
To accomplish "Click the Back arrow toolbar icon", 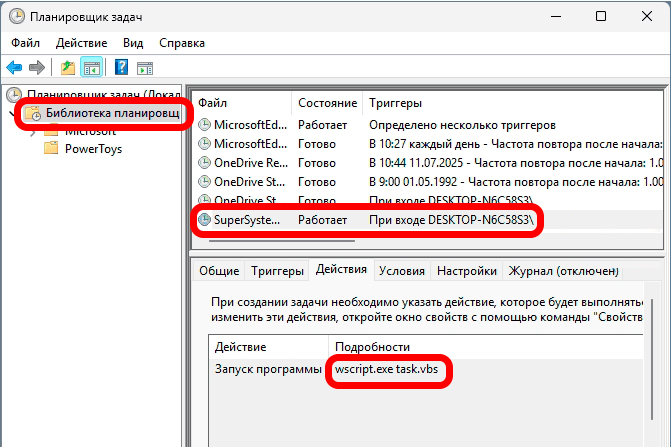I will [x=14, y=68].
